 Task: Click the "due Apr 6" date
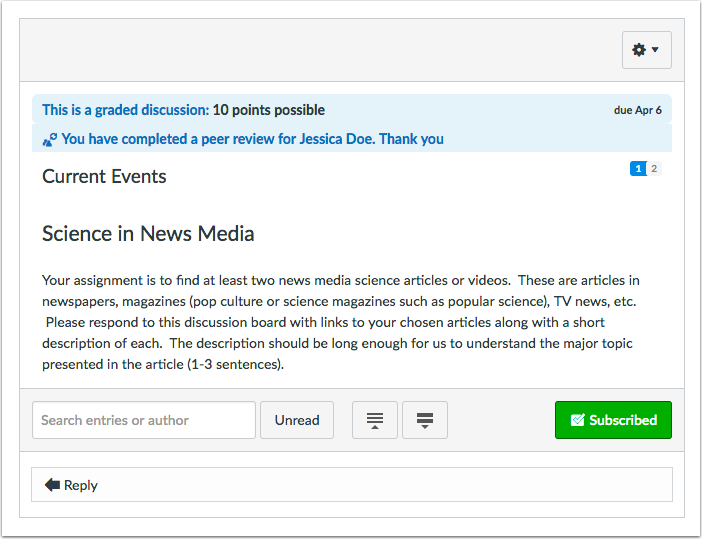[637, 110]
